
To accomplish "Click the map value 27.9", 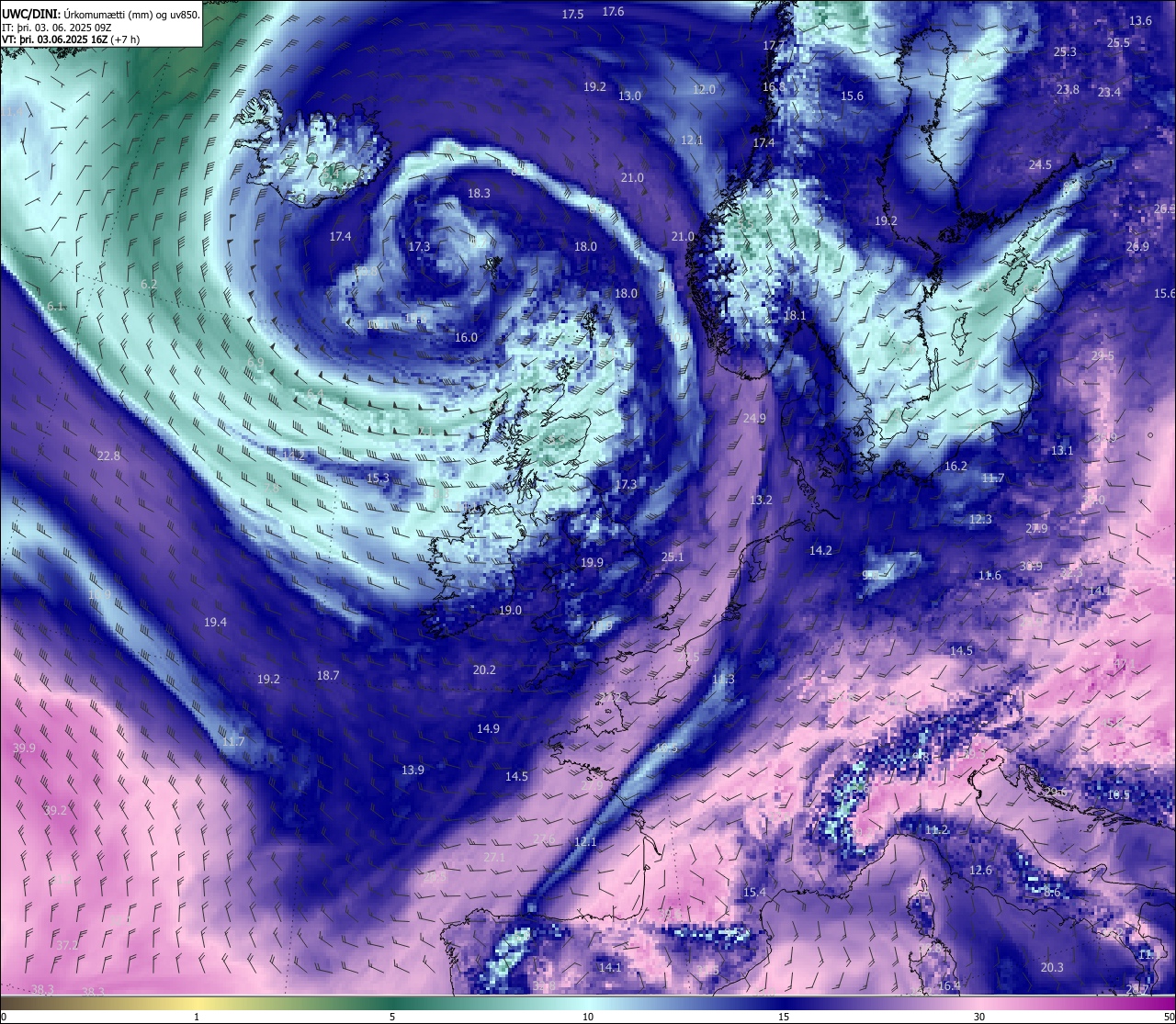I will (x=1036, y=529).
